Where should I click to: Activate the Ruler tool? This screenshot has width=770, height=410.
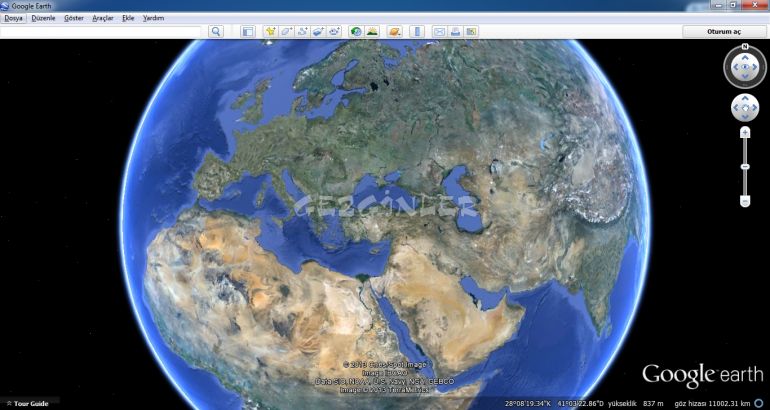416,31
